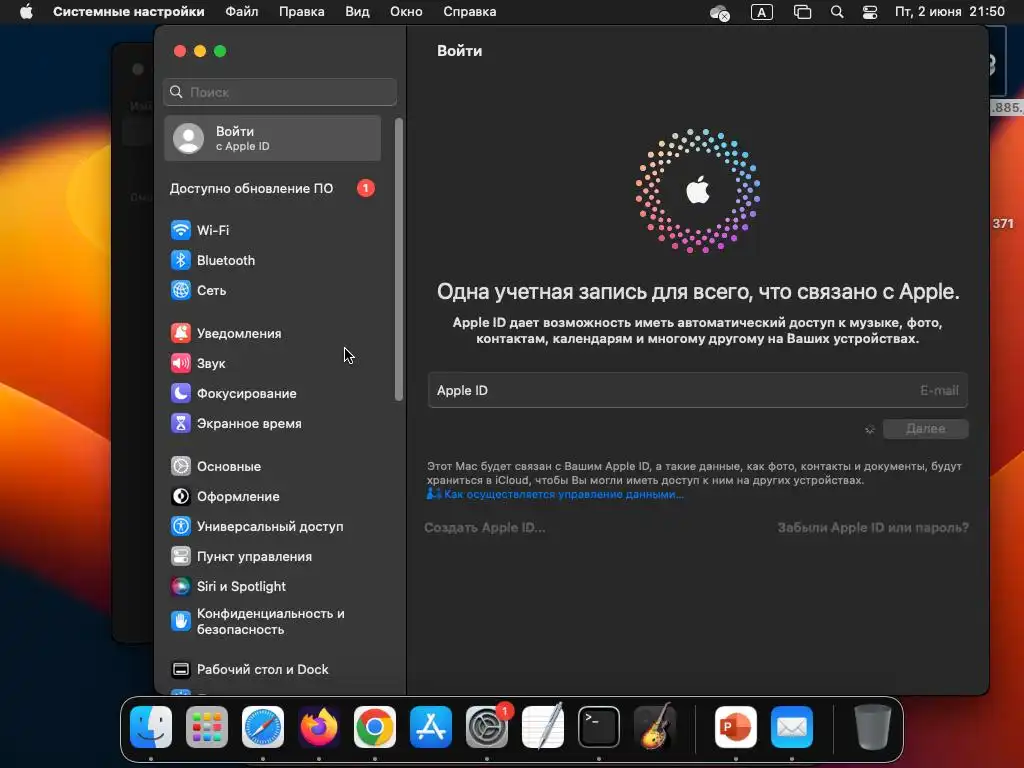Click the Далее button

[925, 429]
